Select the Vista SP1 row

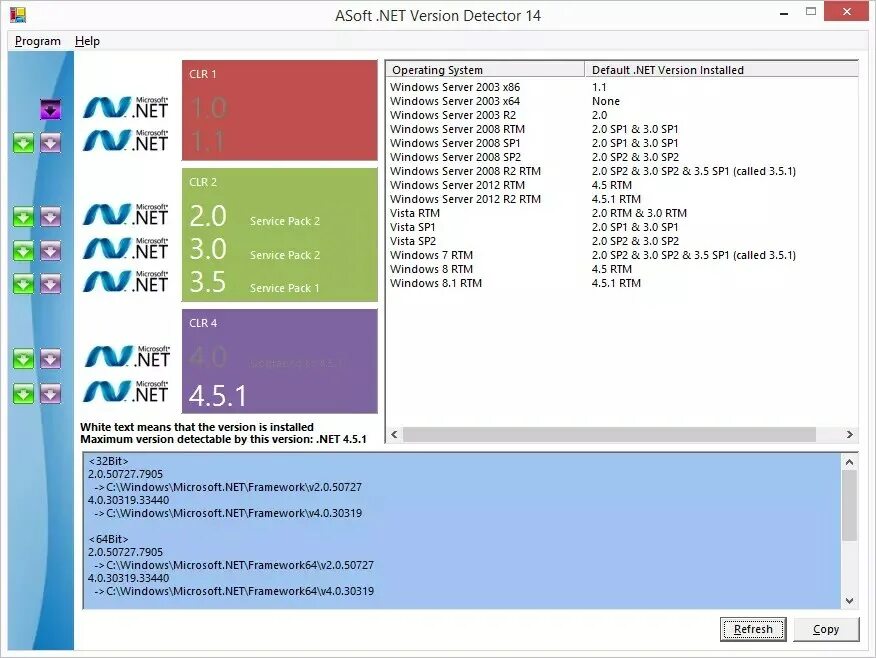tap(622, 227)
